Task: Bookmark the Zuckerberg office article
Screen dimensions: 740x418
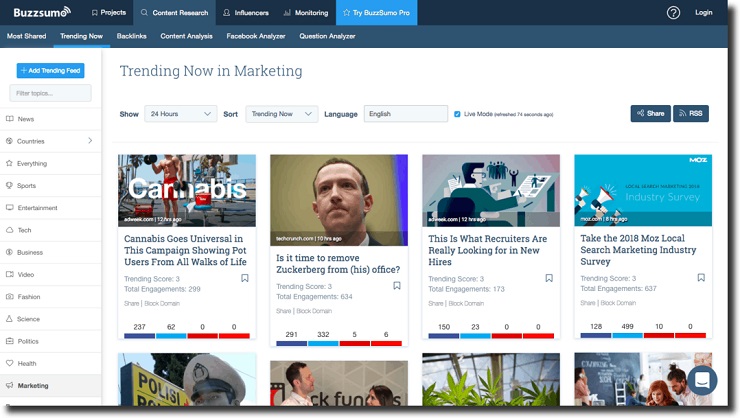Action: tap(397, 286)
